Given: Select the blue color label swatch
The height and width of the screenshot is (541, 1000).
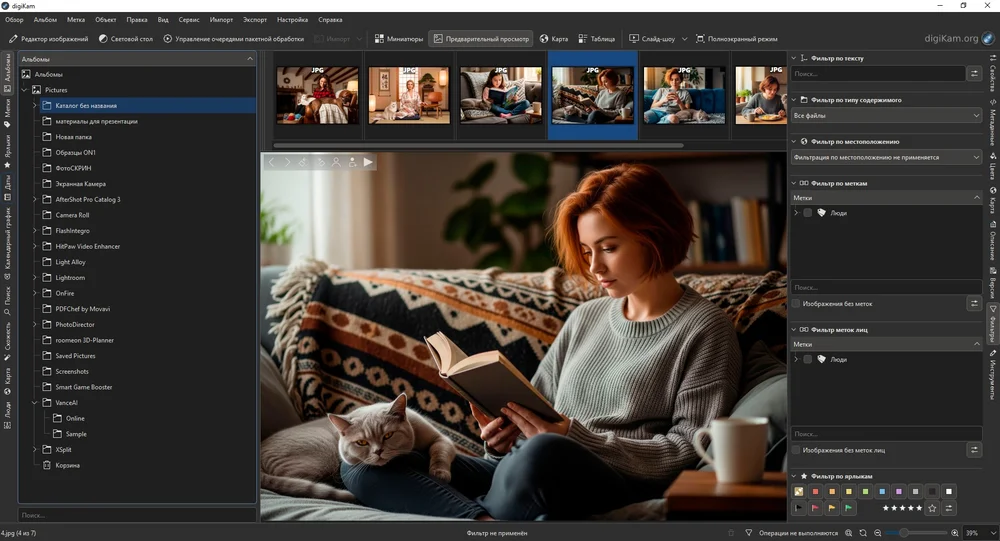Looking at the screenshot, I should point(882,491).
